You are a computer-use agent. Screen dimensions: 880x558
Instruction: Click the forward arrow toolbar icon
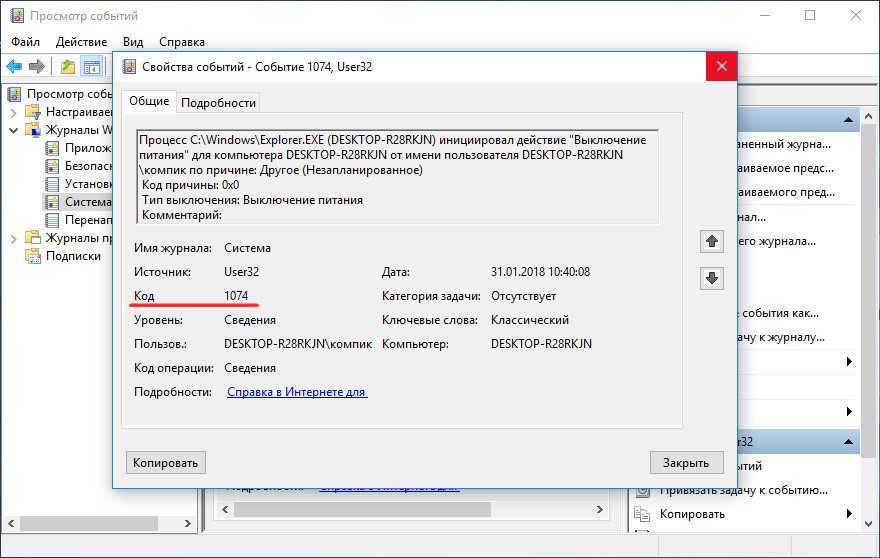point(37,67)
